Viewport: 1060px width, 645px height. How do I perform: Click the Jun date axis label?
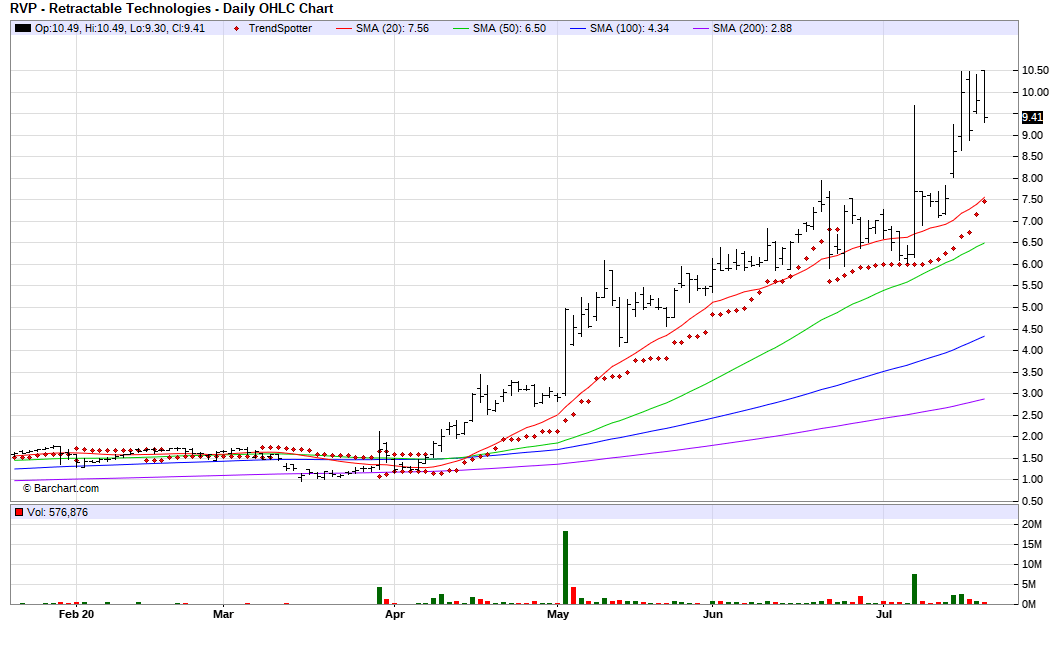(x=713, y=614)
